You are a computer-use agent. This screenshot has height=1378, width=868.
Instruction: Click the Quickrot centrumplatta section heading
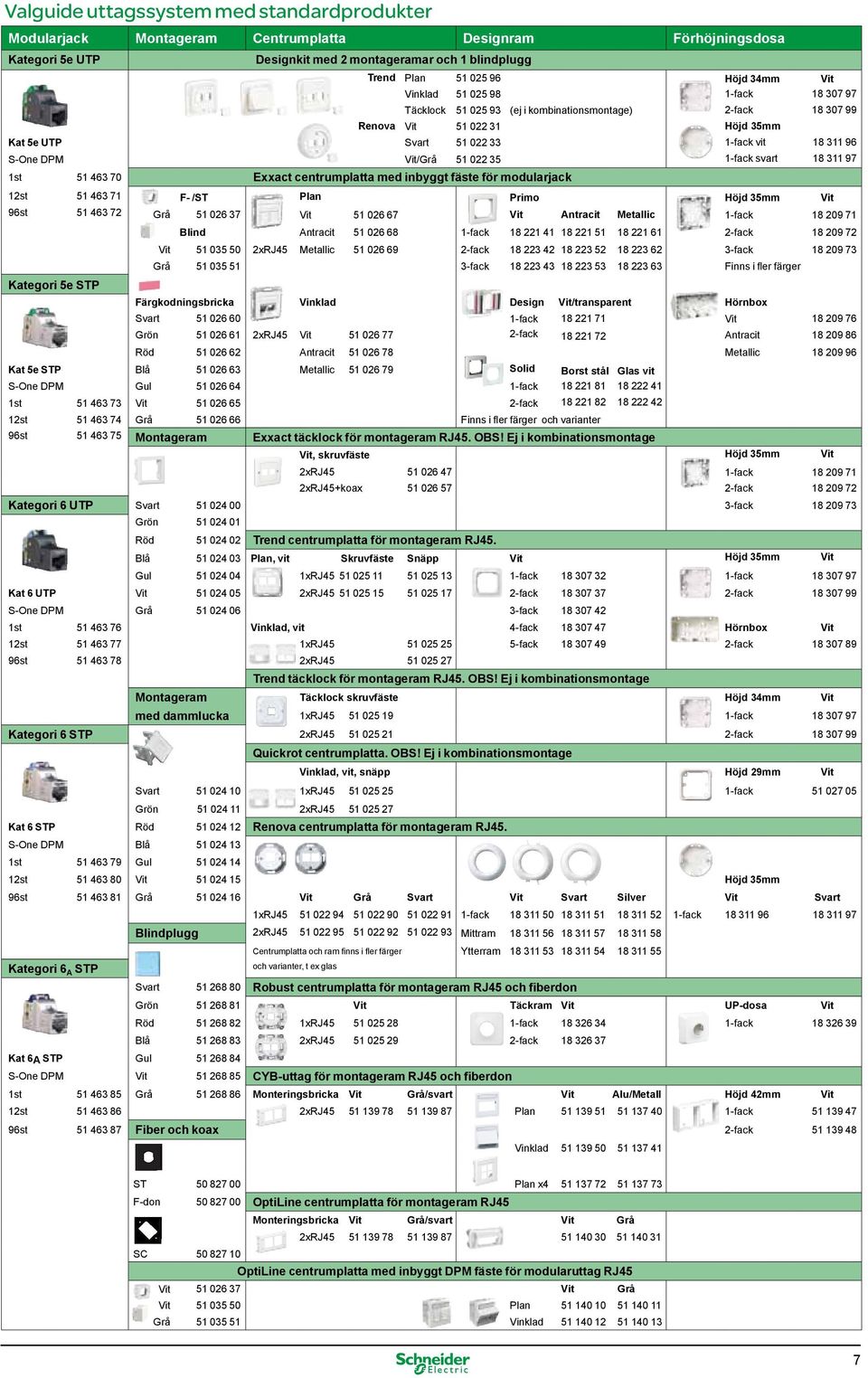click(x=412, y=752)
